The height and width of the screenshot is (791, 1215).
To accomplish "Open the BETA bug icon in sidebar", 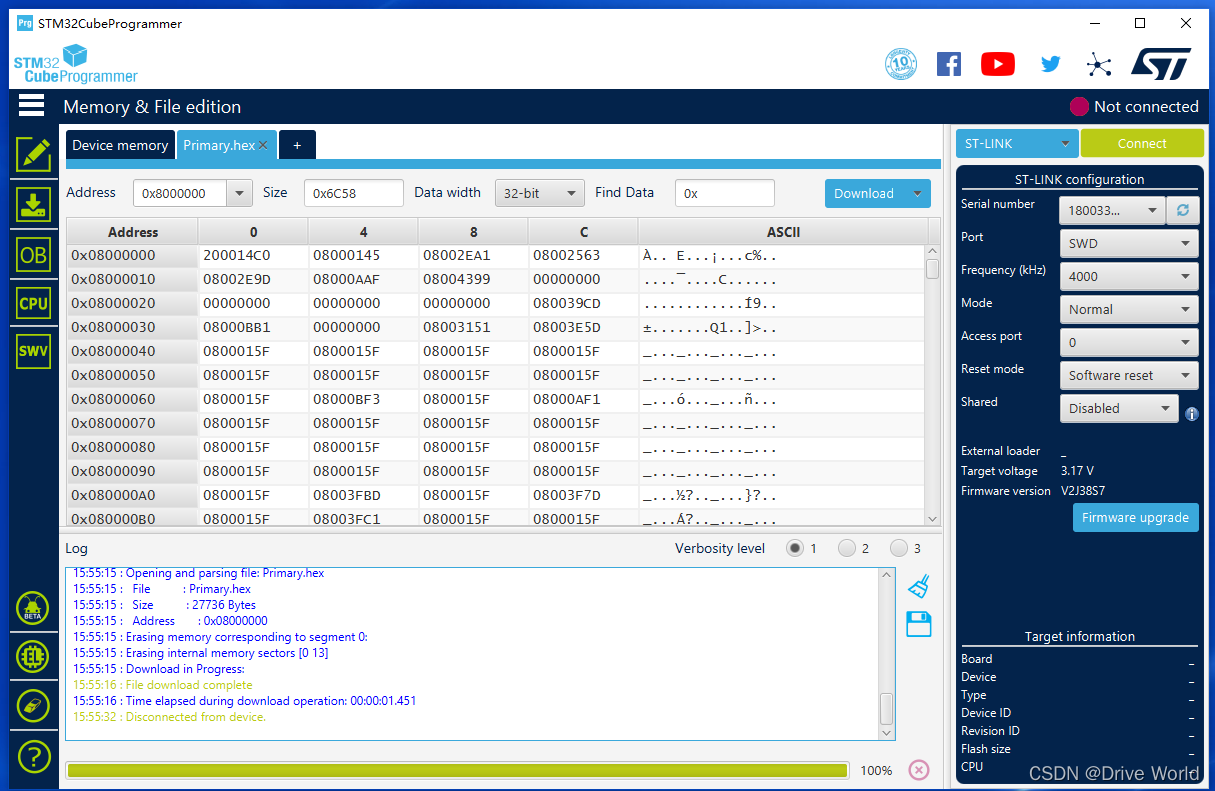I will (33, 608).
